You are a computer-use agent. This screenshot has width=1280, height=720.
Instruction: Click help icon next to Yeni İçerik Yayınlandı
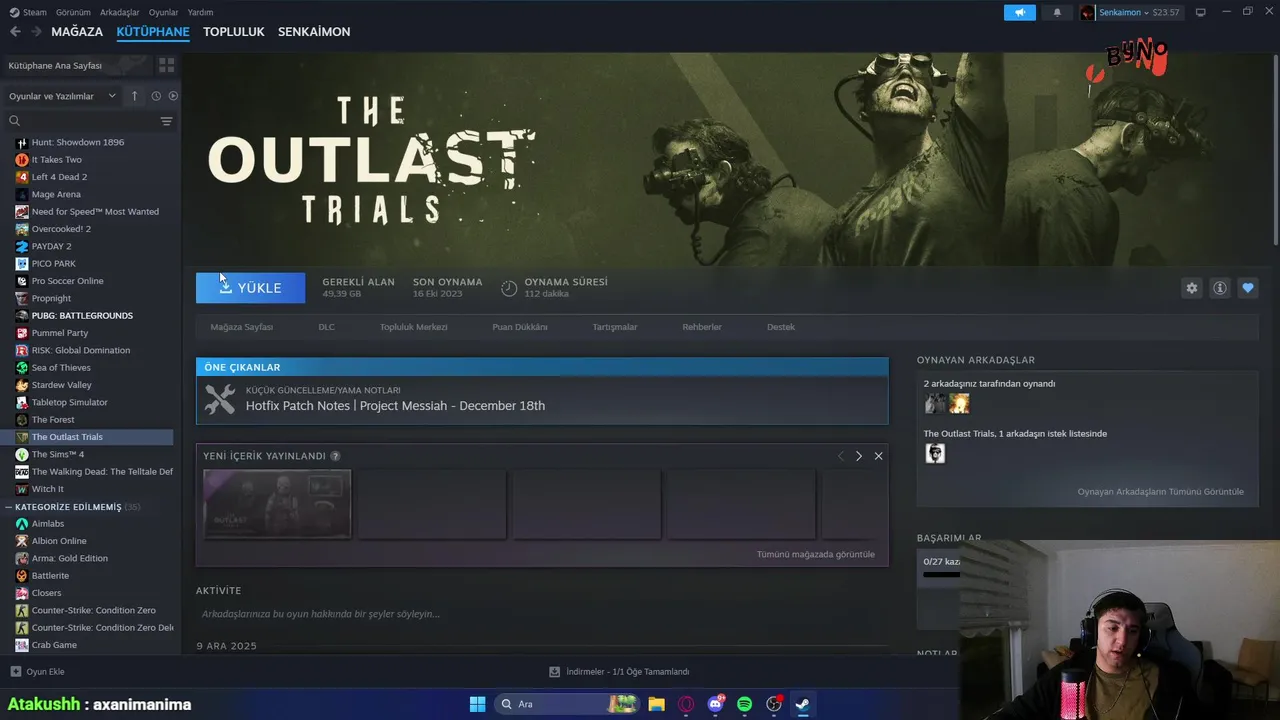tap(335, 456)
